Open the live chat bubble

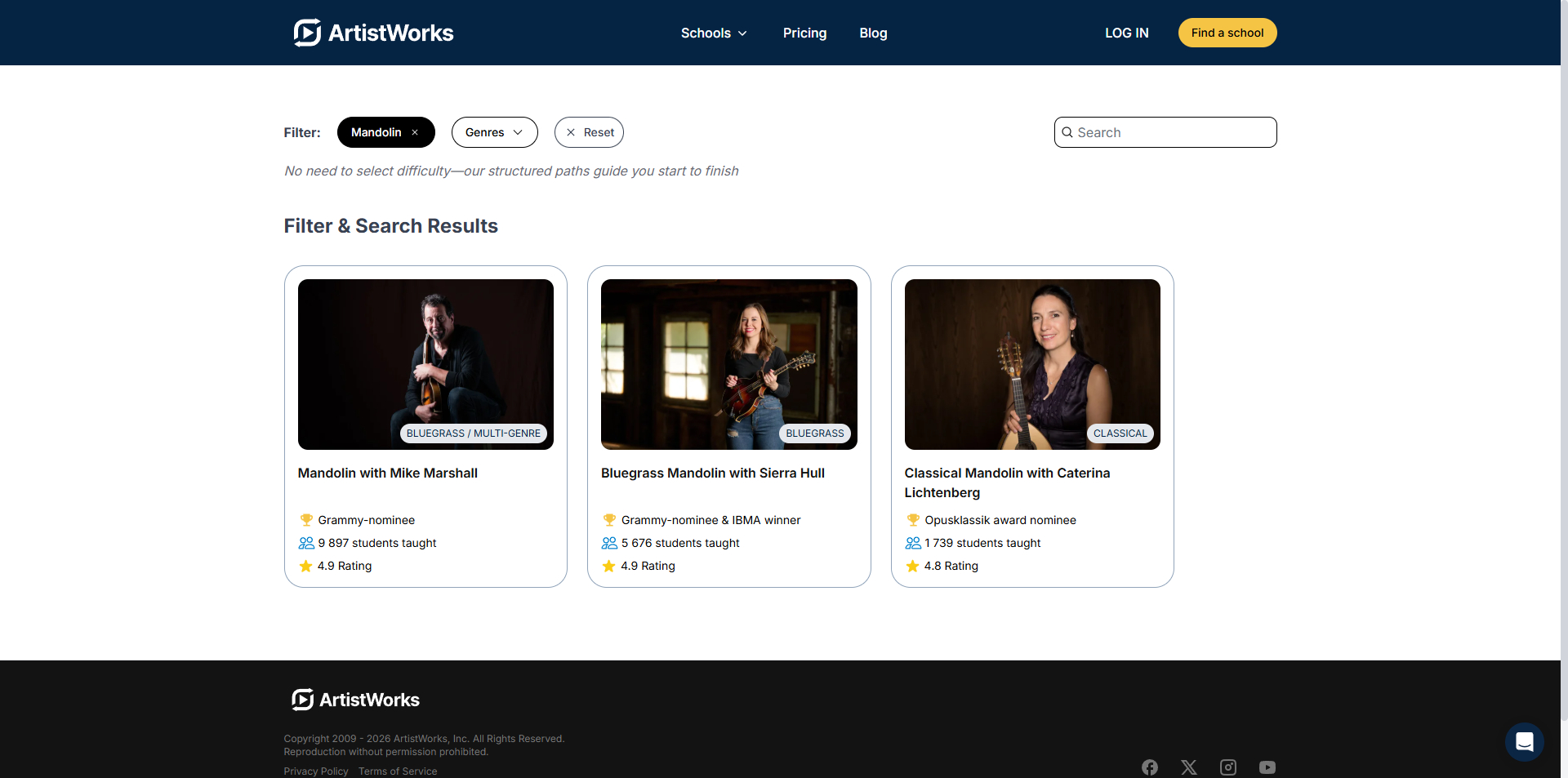point(1524,741)
